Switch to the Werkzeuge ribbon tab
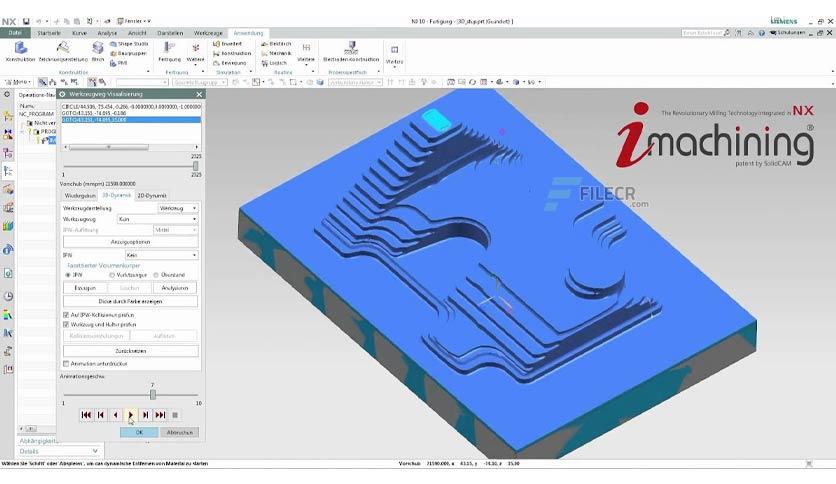This screenshot has height=484, width=836. pyautogui.click(x=208, y=33)
